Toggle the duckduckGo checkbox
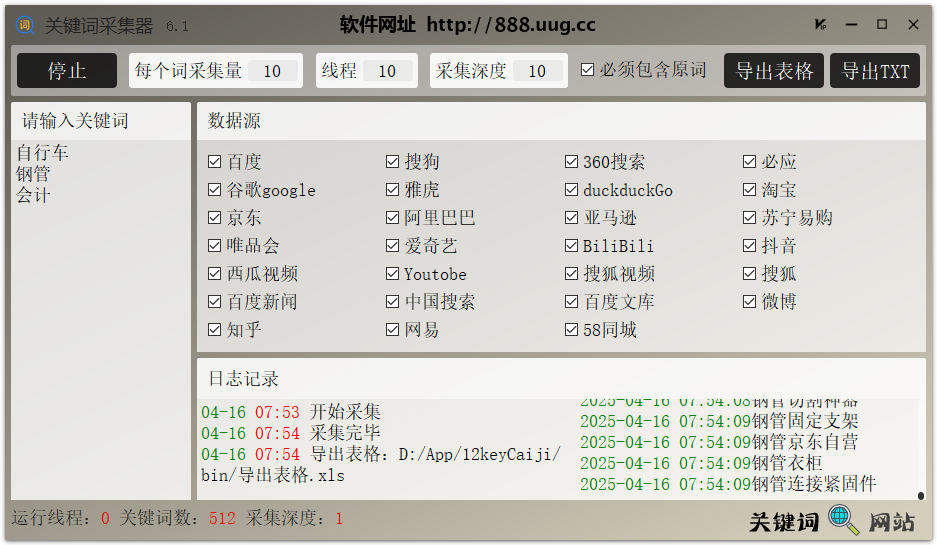Image resolution: width=937 pixels, height=545 pixels. 571,189
